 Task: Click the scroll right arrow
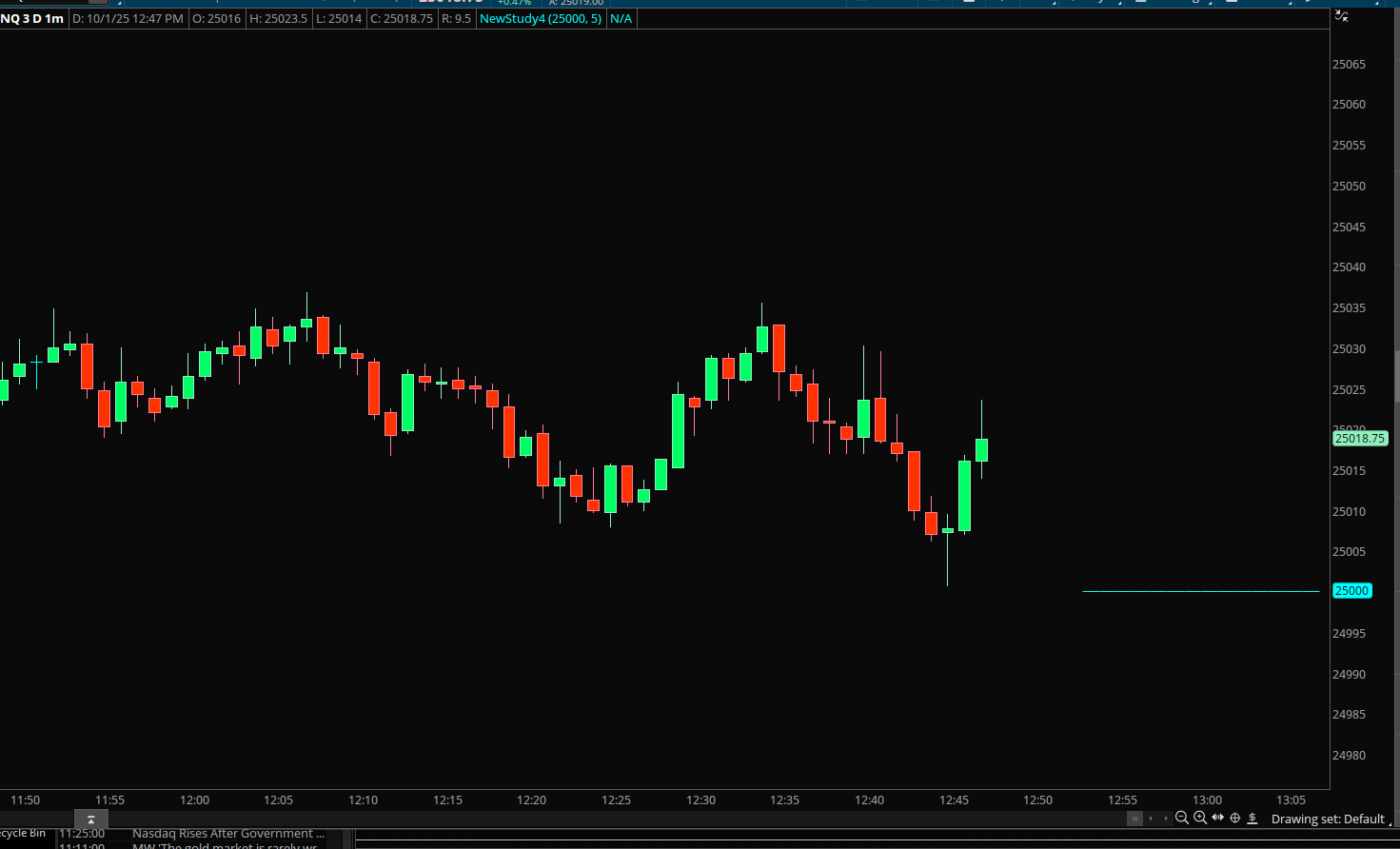[1166, 819]
